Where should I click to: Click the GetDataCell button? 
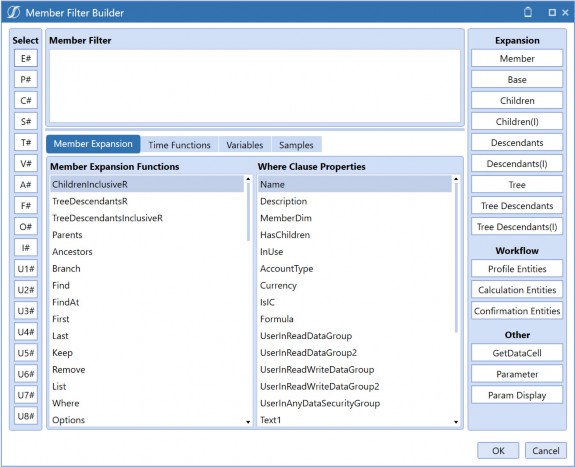click(517, 353)
